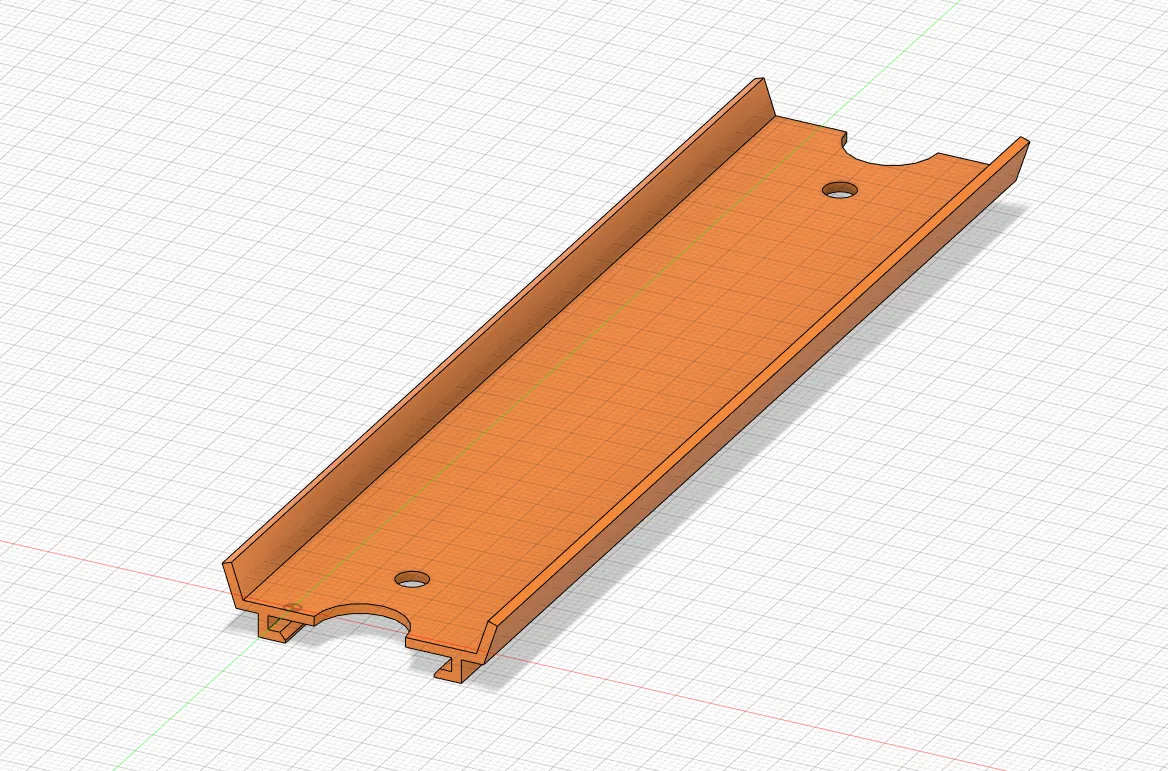The width and height of the screenshot is (1168, 771).
Task: Click the far-end semicircular cutout's curved face
Action: [x=845, y=139]
